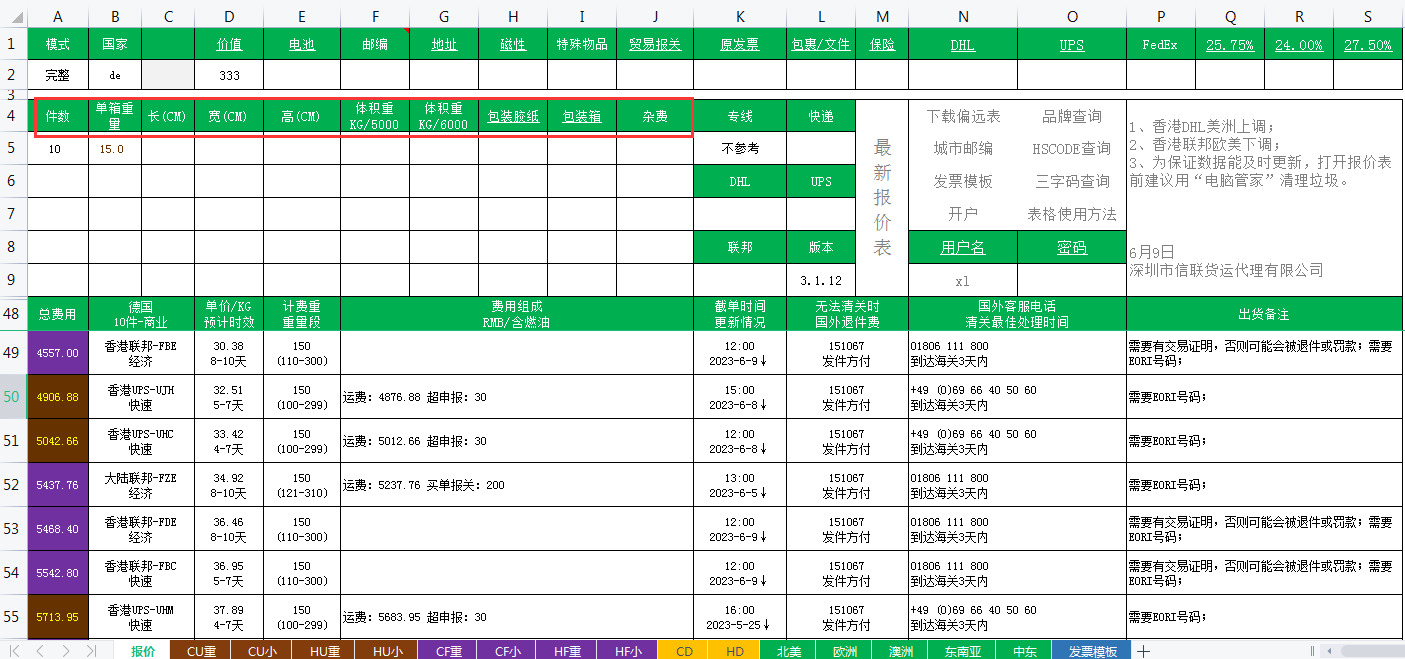Viewport: 1405px width, 659px height.
Task: Add a new sheet with plus icon
Action: [x=1144, y=651]
